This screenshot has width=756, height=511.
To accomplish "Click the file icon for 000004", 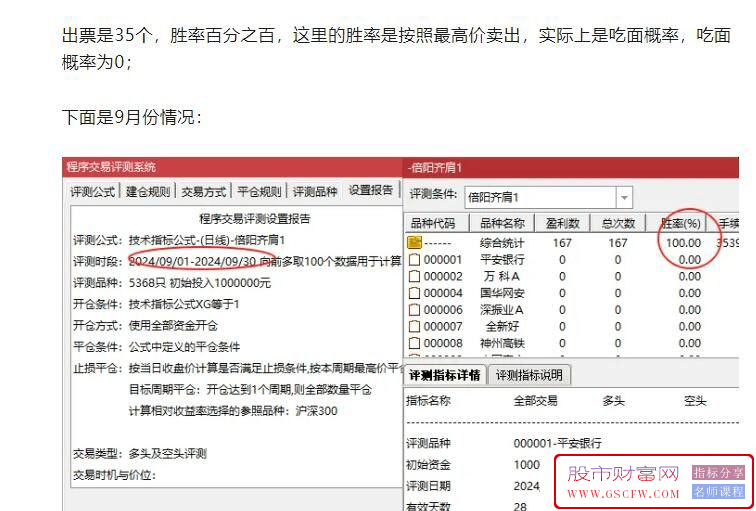I will [414, 293].
